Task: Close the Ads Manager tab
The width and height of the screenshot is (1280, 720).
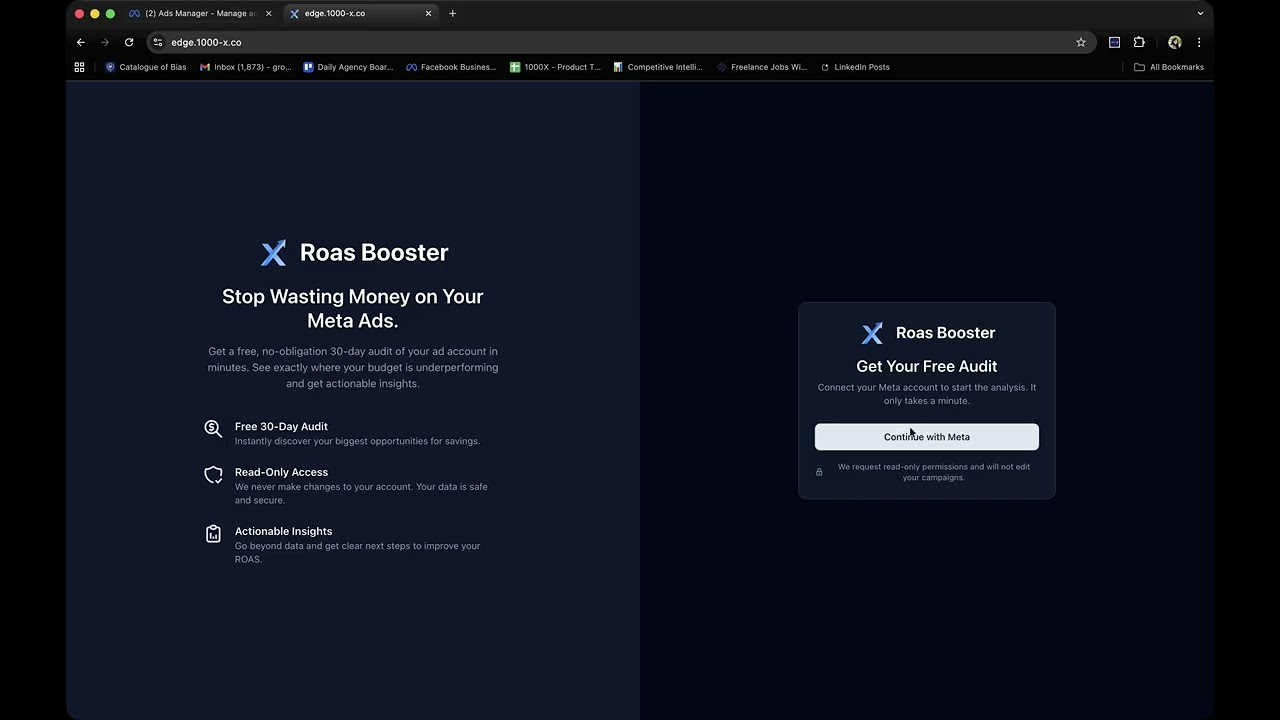Action: click(268, 14)
